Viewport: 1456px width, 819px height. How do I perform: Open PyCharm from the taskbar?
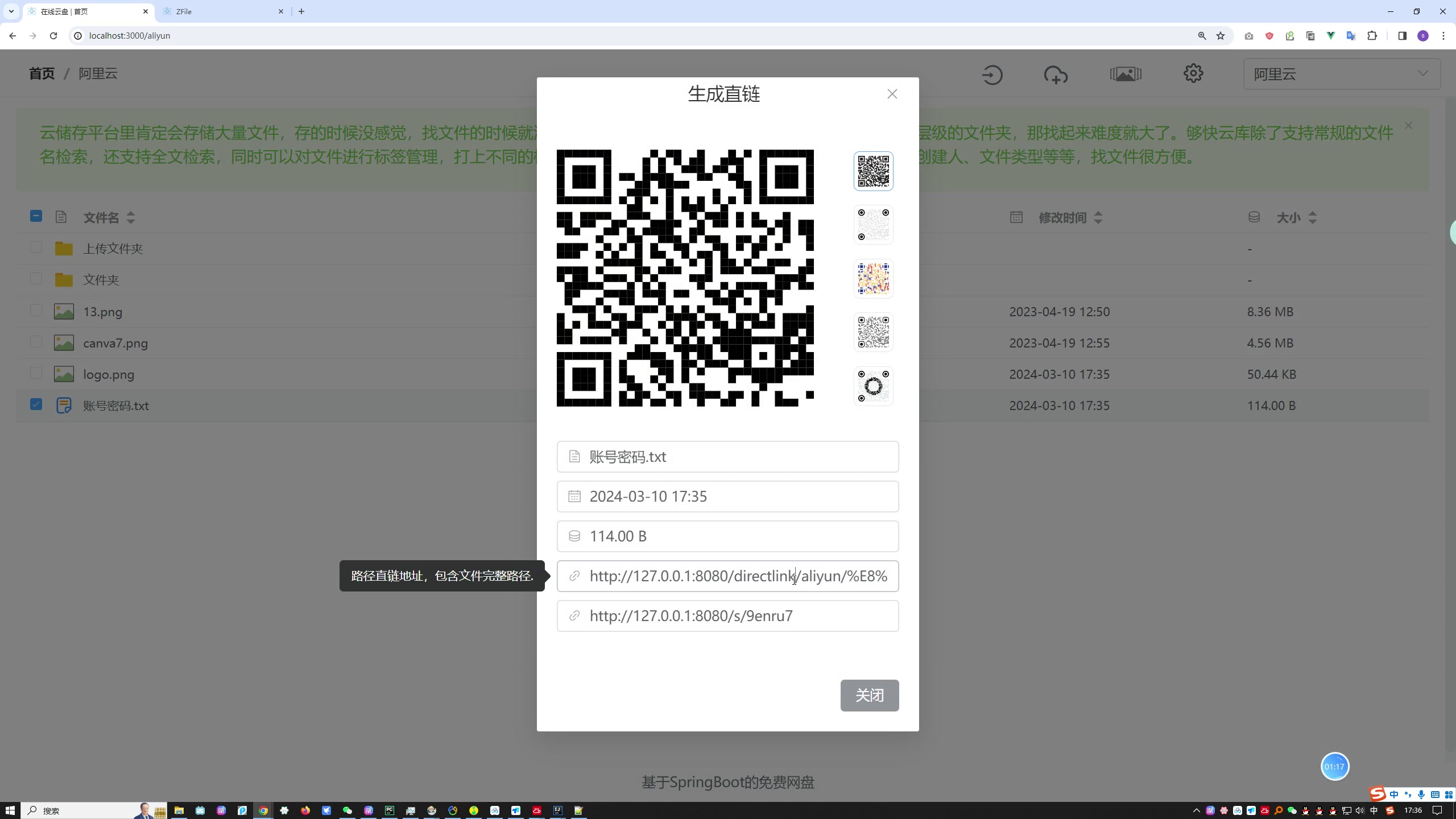390,810
